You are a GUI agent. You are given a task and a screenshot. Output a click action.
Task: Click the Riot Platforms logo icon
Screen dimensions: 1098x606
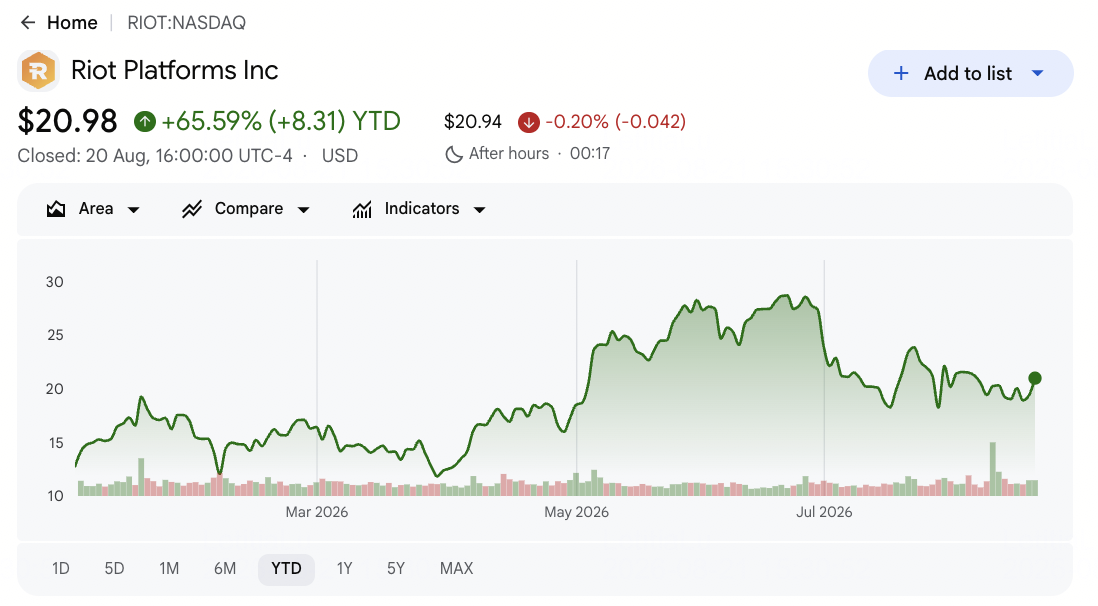point(39,71)
